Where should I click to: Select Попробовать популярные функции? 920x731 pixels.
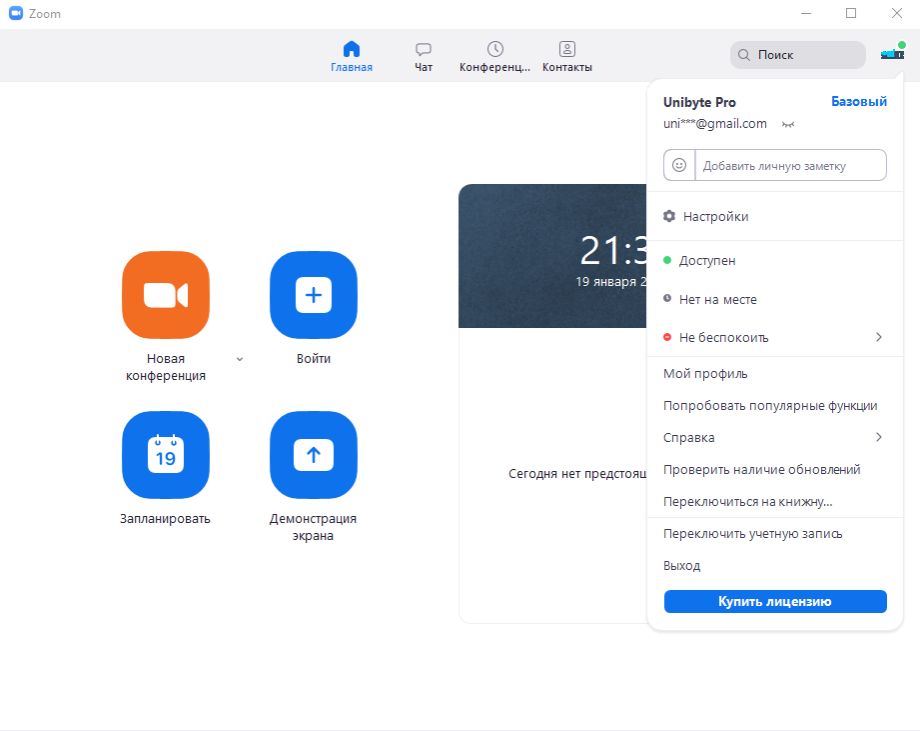(774, 406)
